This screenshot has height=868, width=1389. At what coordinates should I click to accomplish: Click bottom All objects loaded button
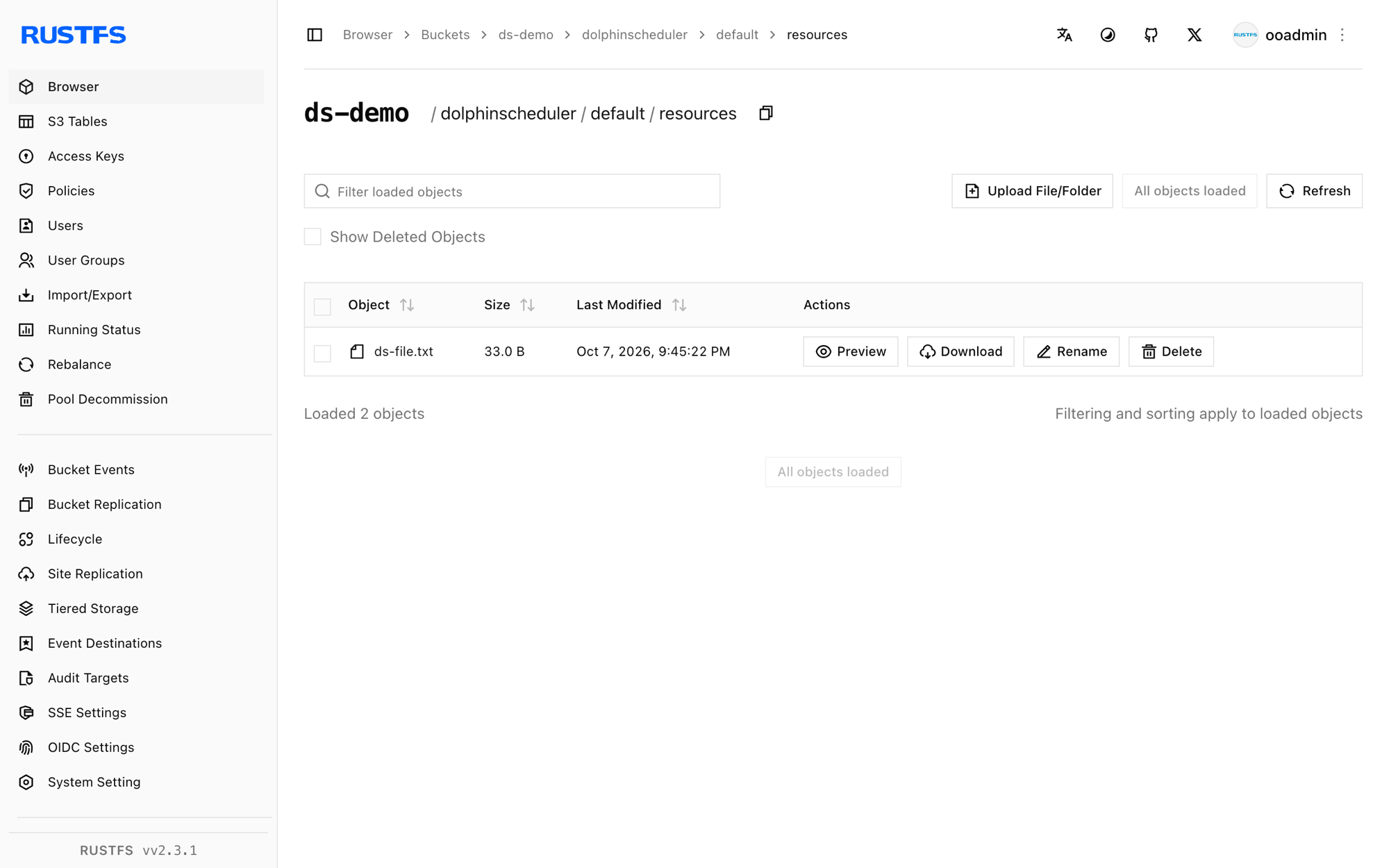833,472
